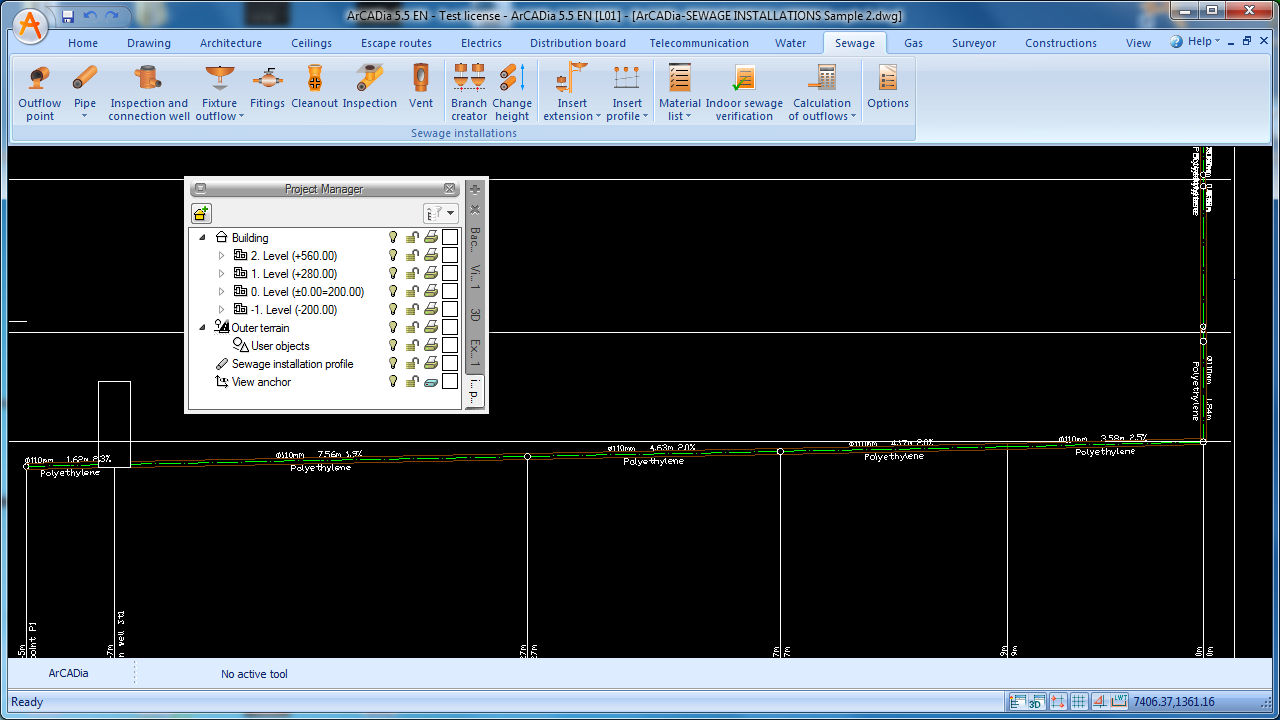Toggle visibility lightbulb for Building
1280x720 pixels.
(393, 238)
